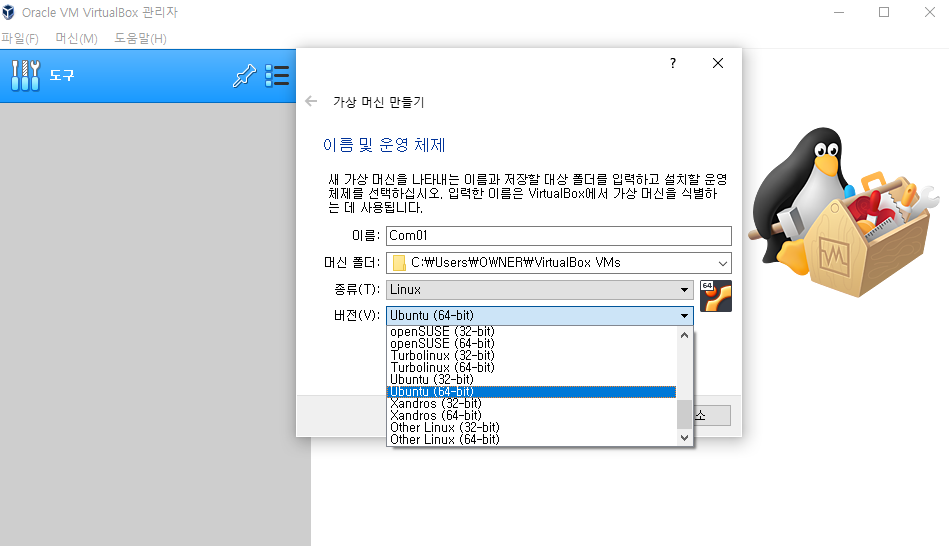Click the VirtualBox logo in title bar
This screenshot has width=949, height=546.
(x=8, y=12)
